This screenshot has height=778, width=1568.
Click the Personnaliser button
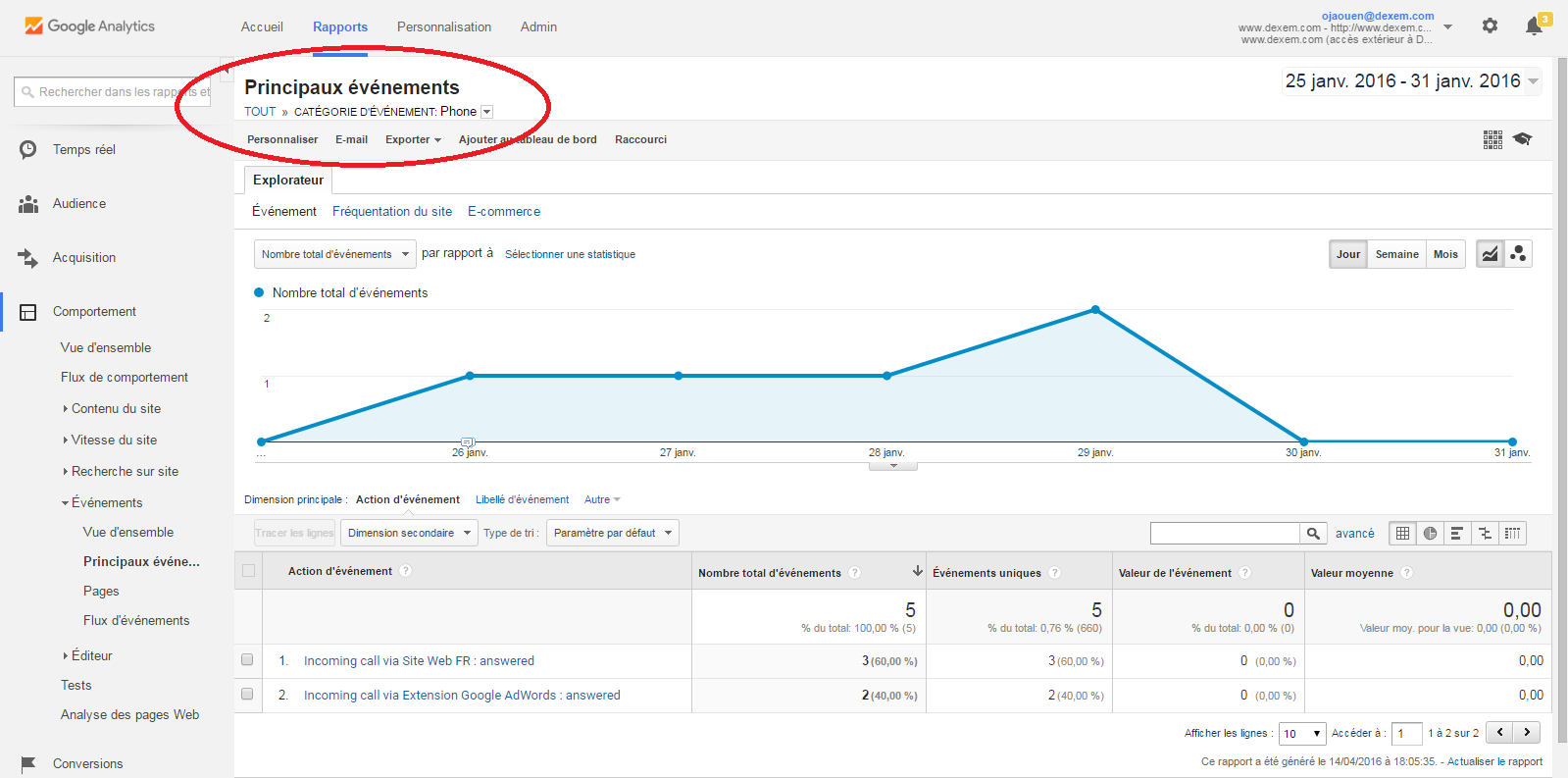coord(282,139)
